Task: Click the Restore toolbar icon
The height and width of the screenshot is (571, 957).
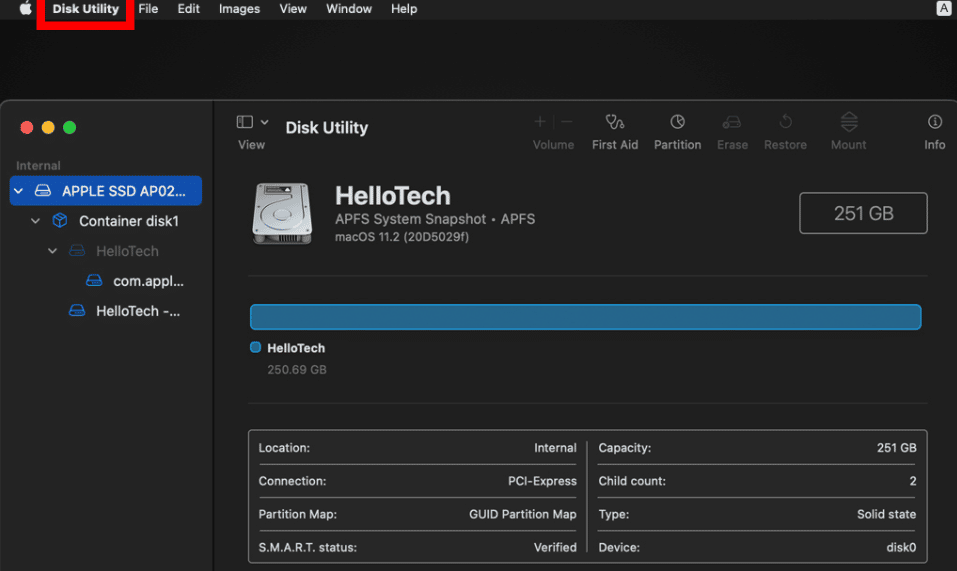Action: pyautogui.click(x=785, y=122)
